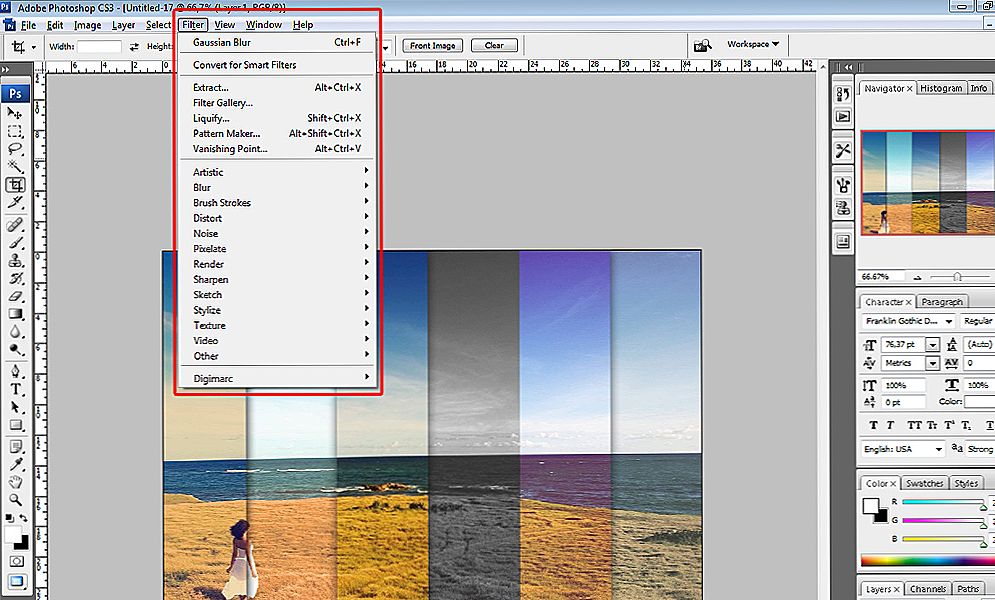
Task: Click the Navigator preview thumbnail
Action: coord(928,183)
